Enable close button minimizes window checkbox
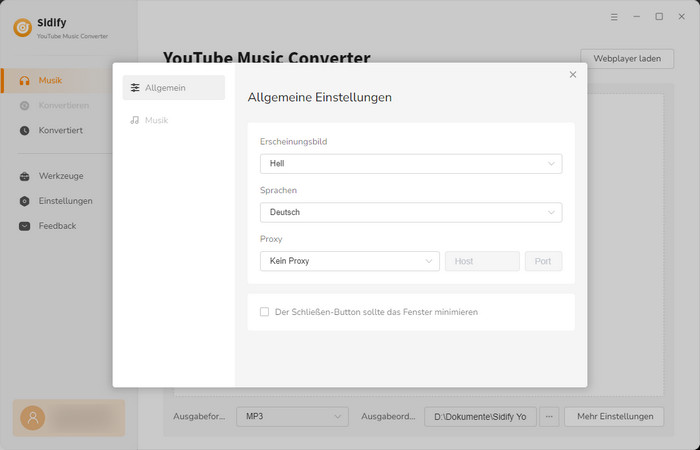The image size is (700, 450). click(x=264, y=312)
